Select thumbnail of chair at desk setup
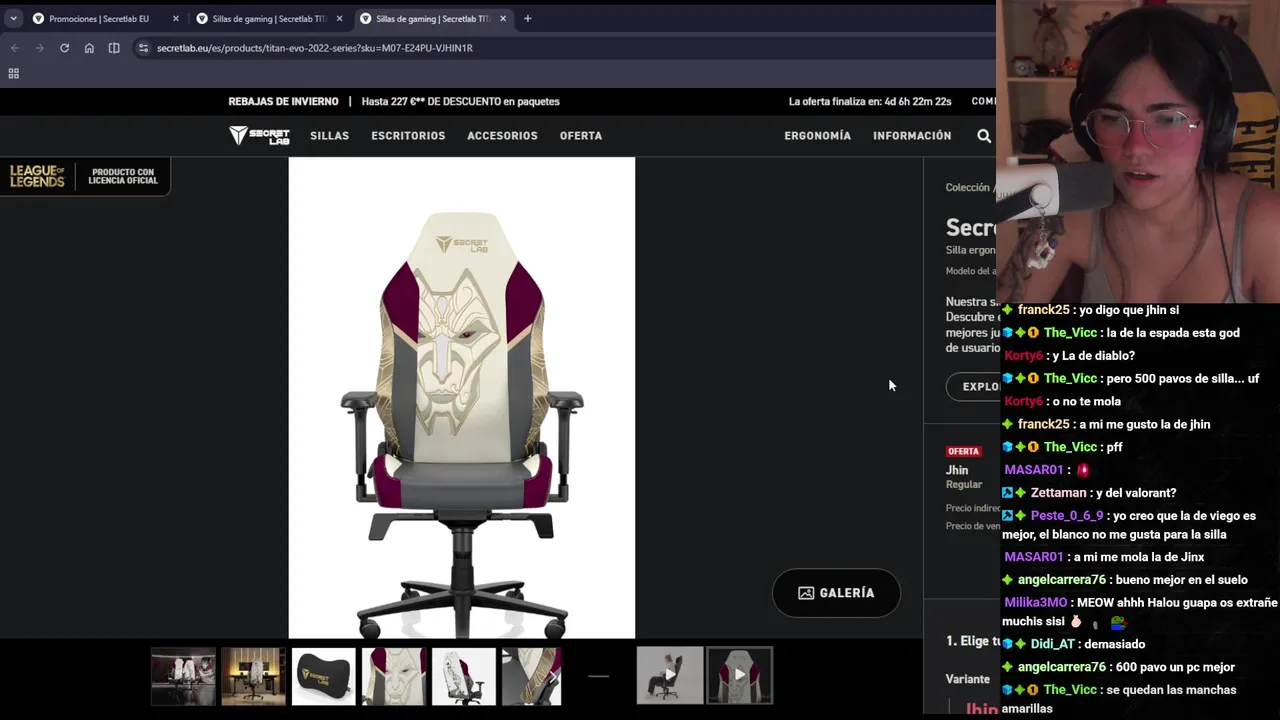Image resolution: width=1280 pixels, height=720 pixels. [253, 676]
